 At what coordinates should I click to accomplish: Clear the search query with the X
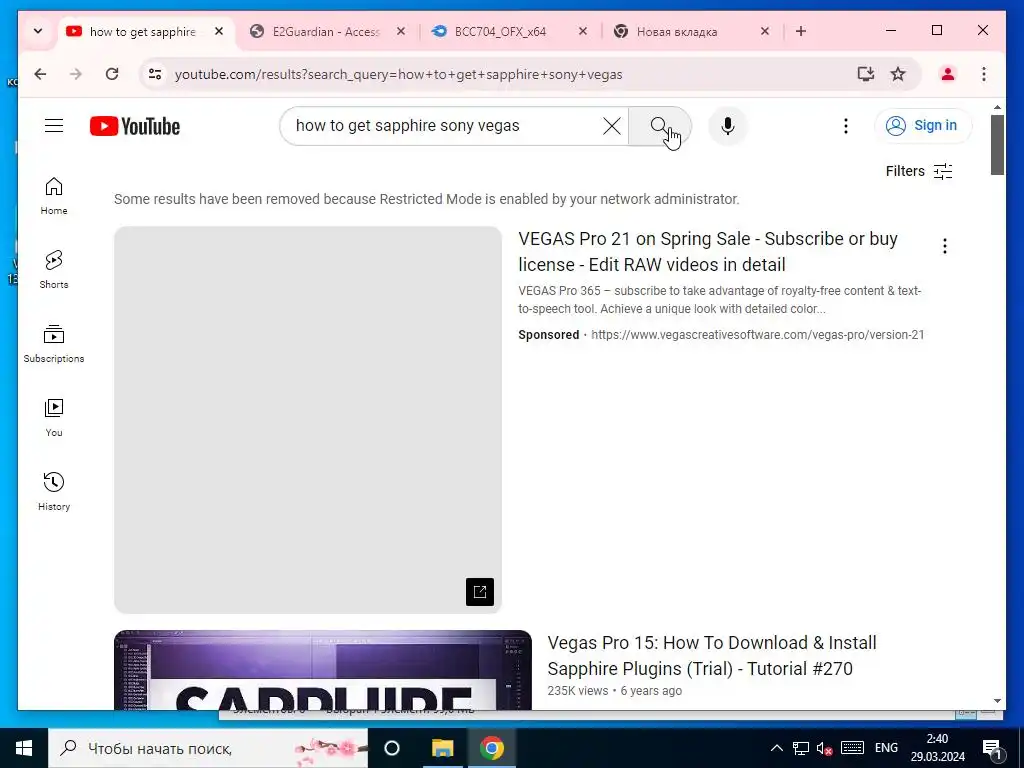(x=611, y=125)
